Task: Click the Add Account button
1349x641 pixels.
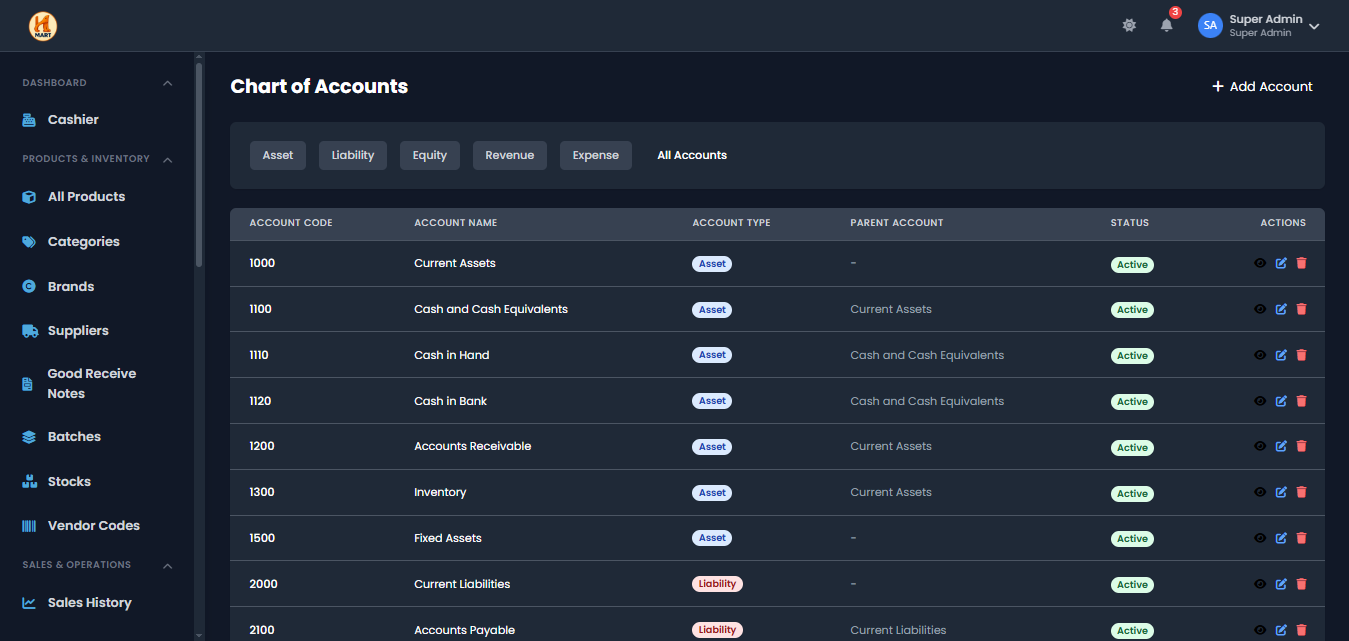Action: (x=1262, y=87)
